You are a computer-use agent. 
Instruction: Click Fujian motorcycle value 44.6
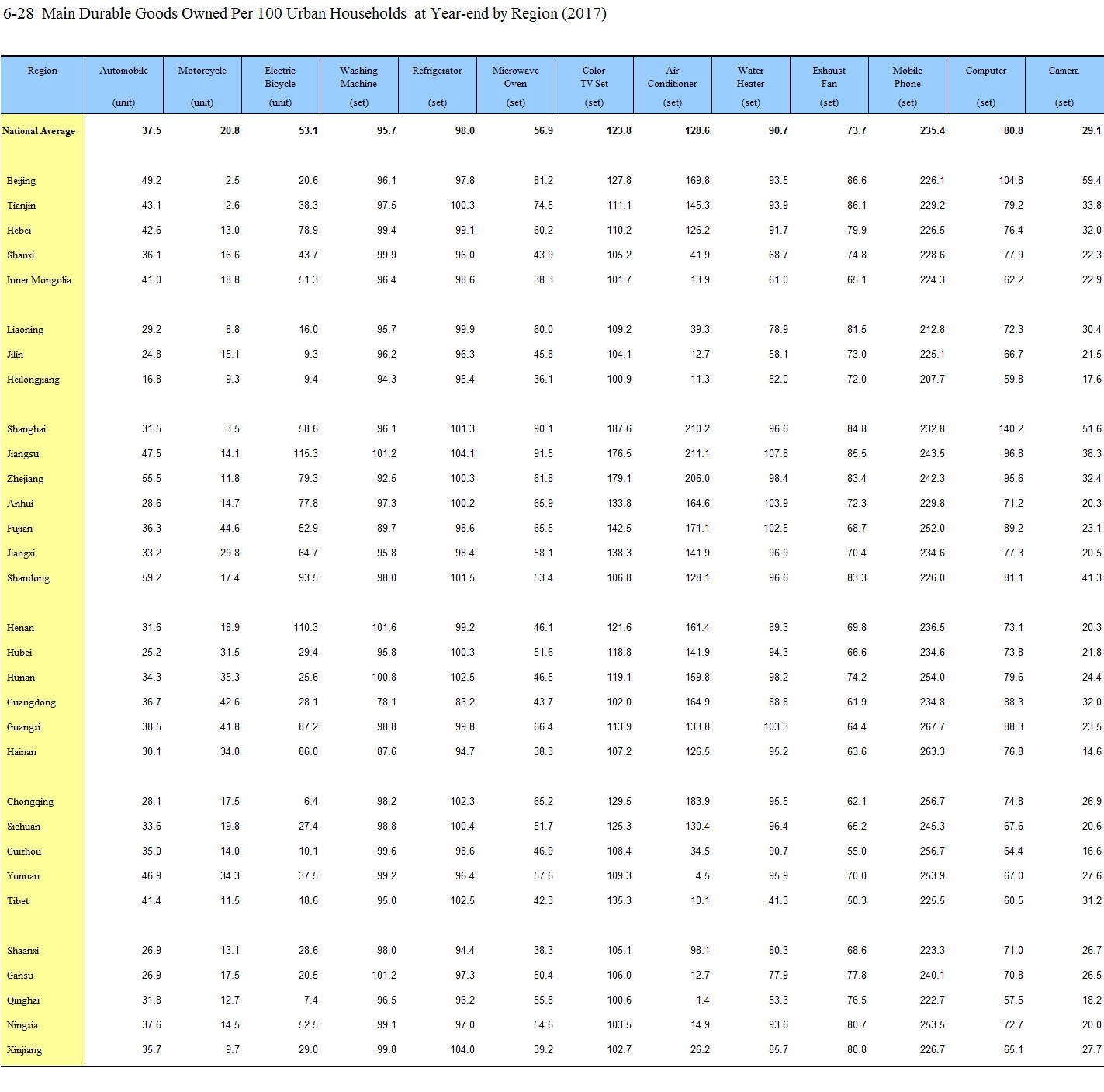pos(230,529)
